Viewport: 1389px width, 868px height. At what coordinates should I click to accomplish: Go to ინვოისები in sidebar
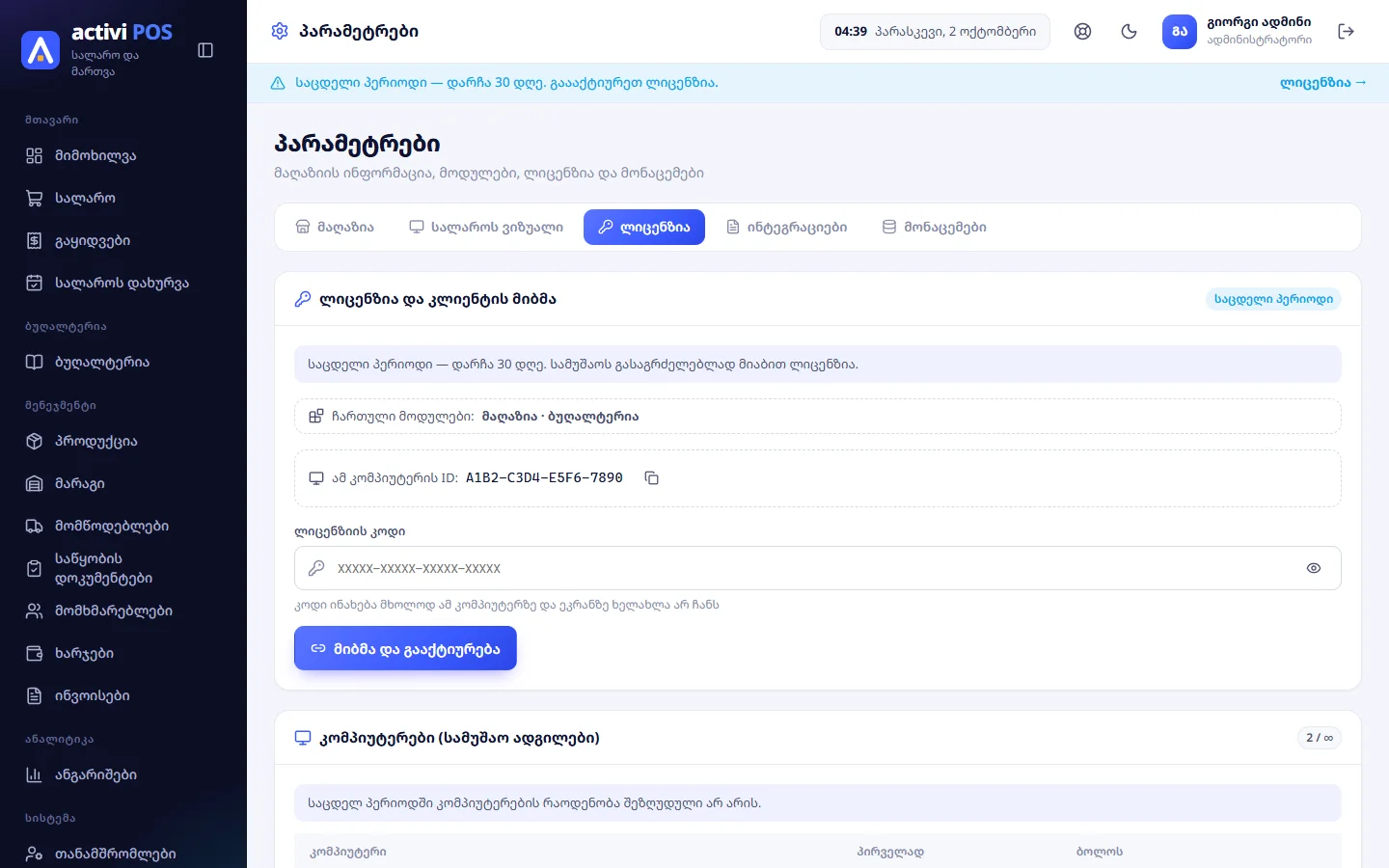click(x=123, y=695)
